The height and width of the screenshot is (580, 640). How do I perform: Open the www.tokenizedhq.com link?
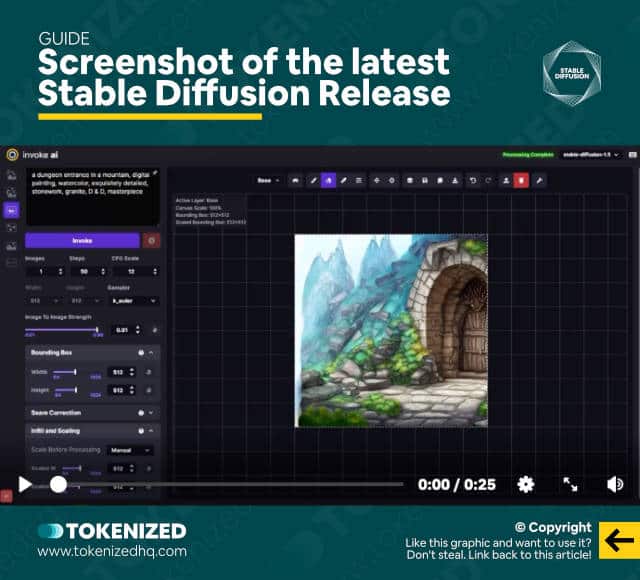click(x=112, y=552)
